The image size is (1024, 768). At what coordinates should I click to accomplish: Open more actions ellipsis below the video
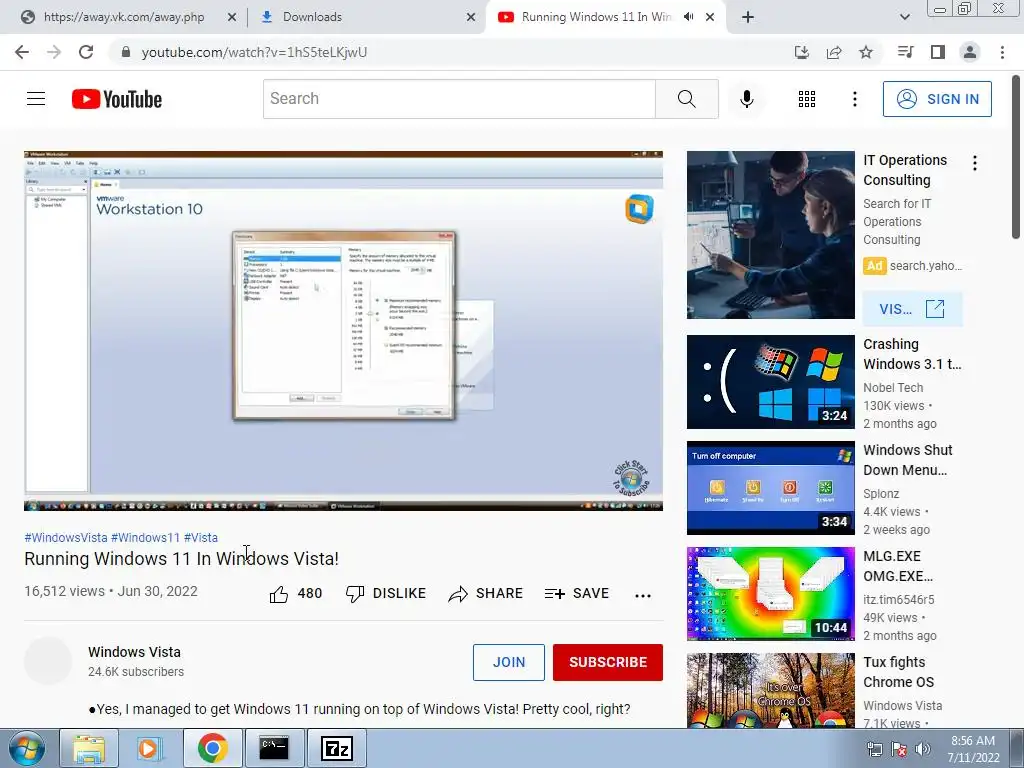pos(643,595)
